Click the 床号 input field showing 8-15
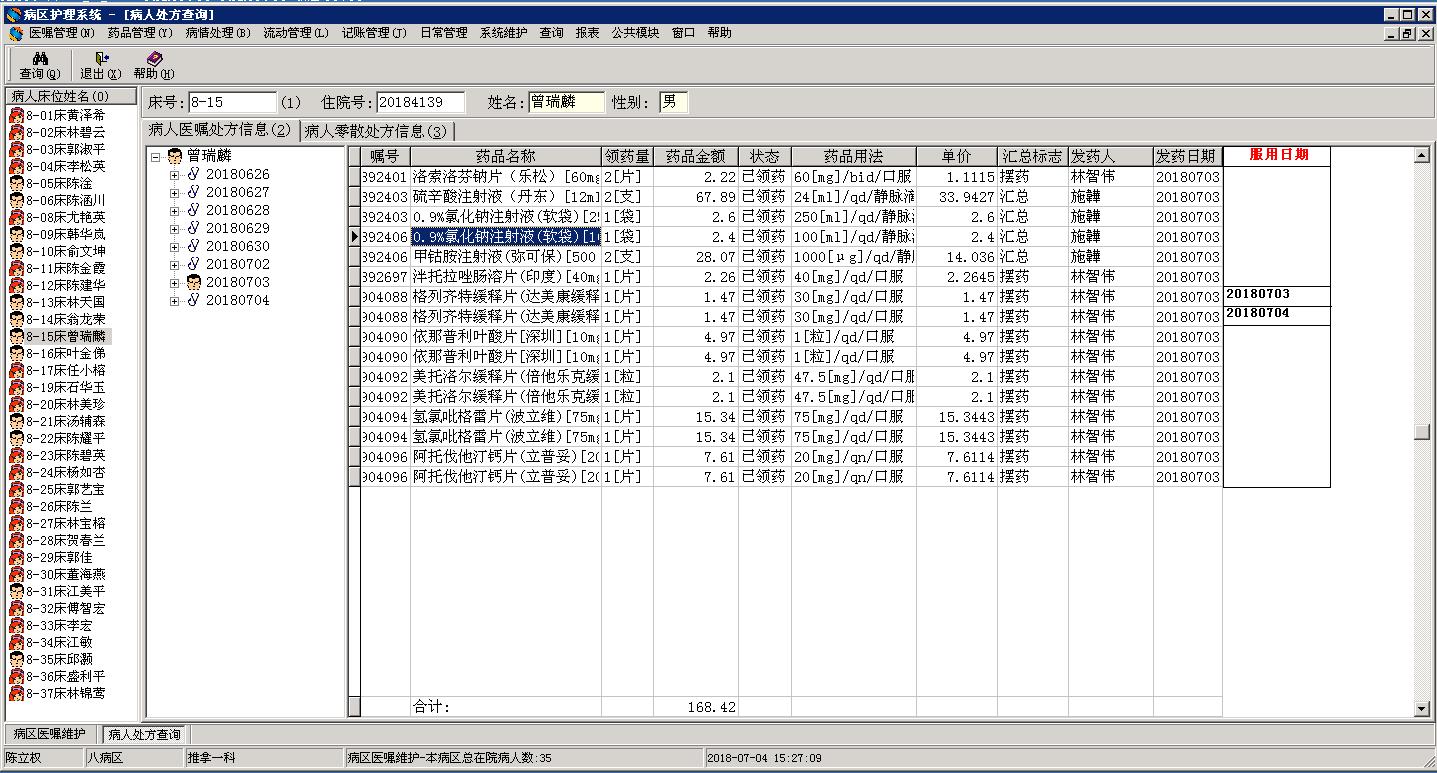Image resolution: width=1437 pixels, height=773 pixels. pyautogui.click(x=232, y=102)
